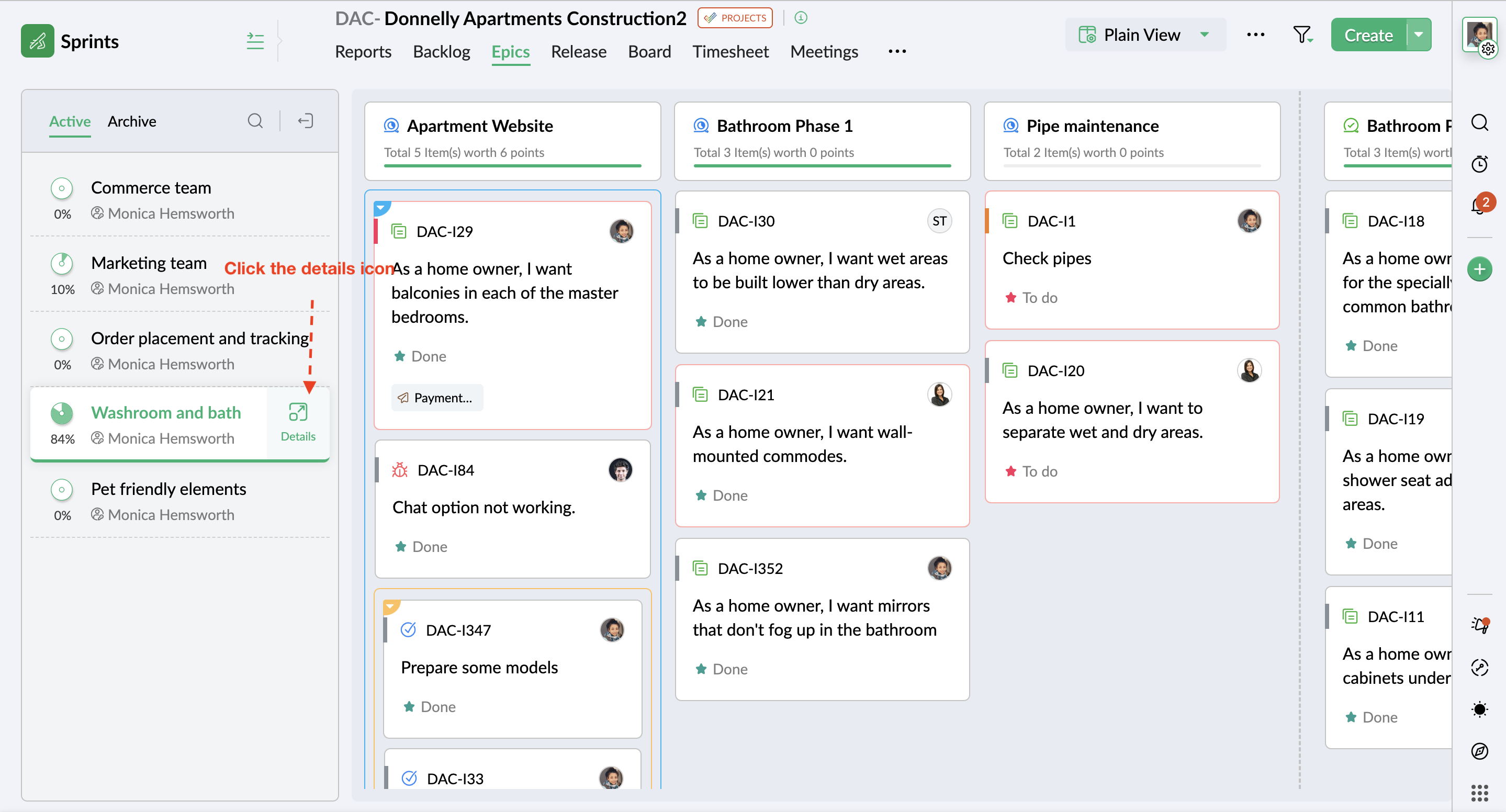Open the Release tab
The width and height of the screenshot is (1506, 812).
coord(579,51)
